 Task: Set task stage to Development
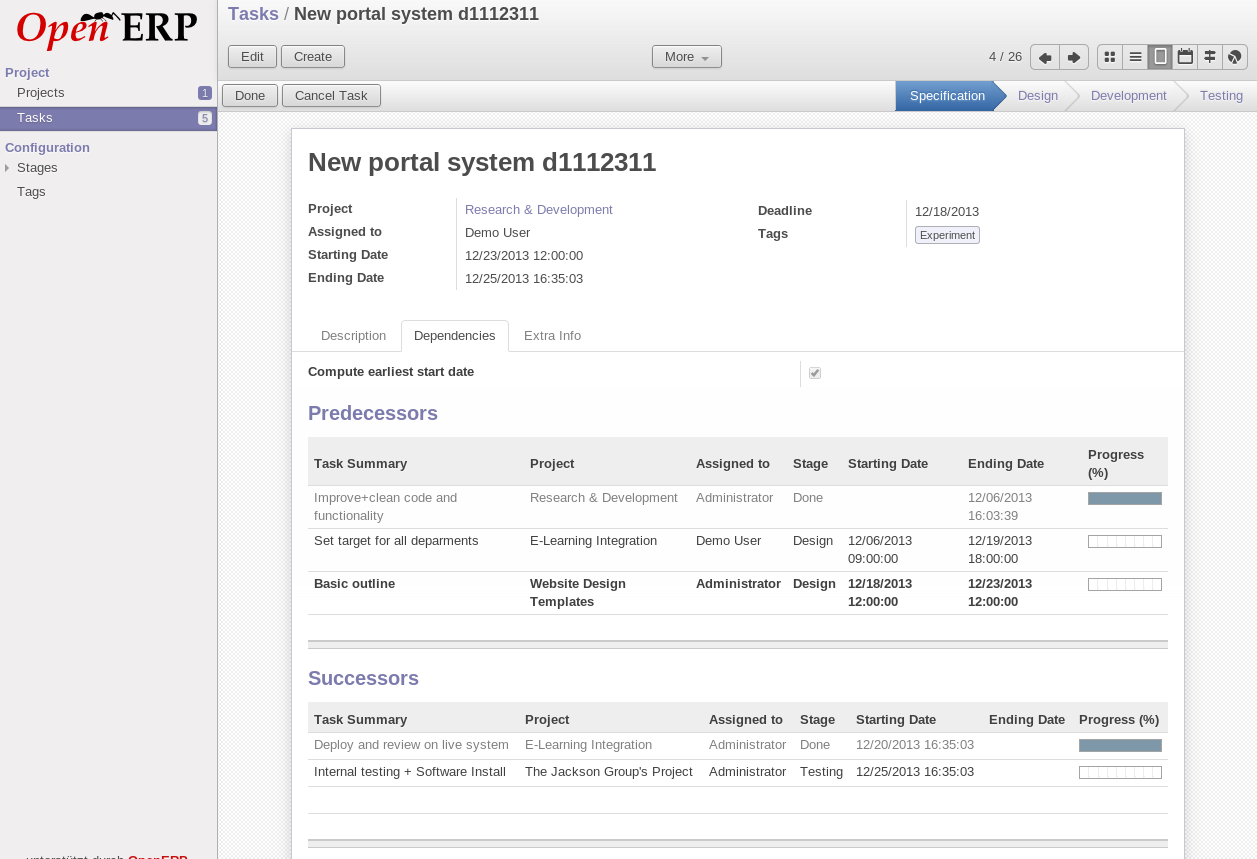[1128, 96]
